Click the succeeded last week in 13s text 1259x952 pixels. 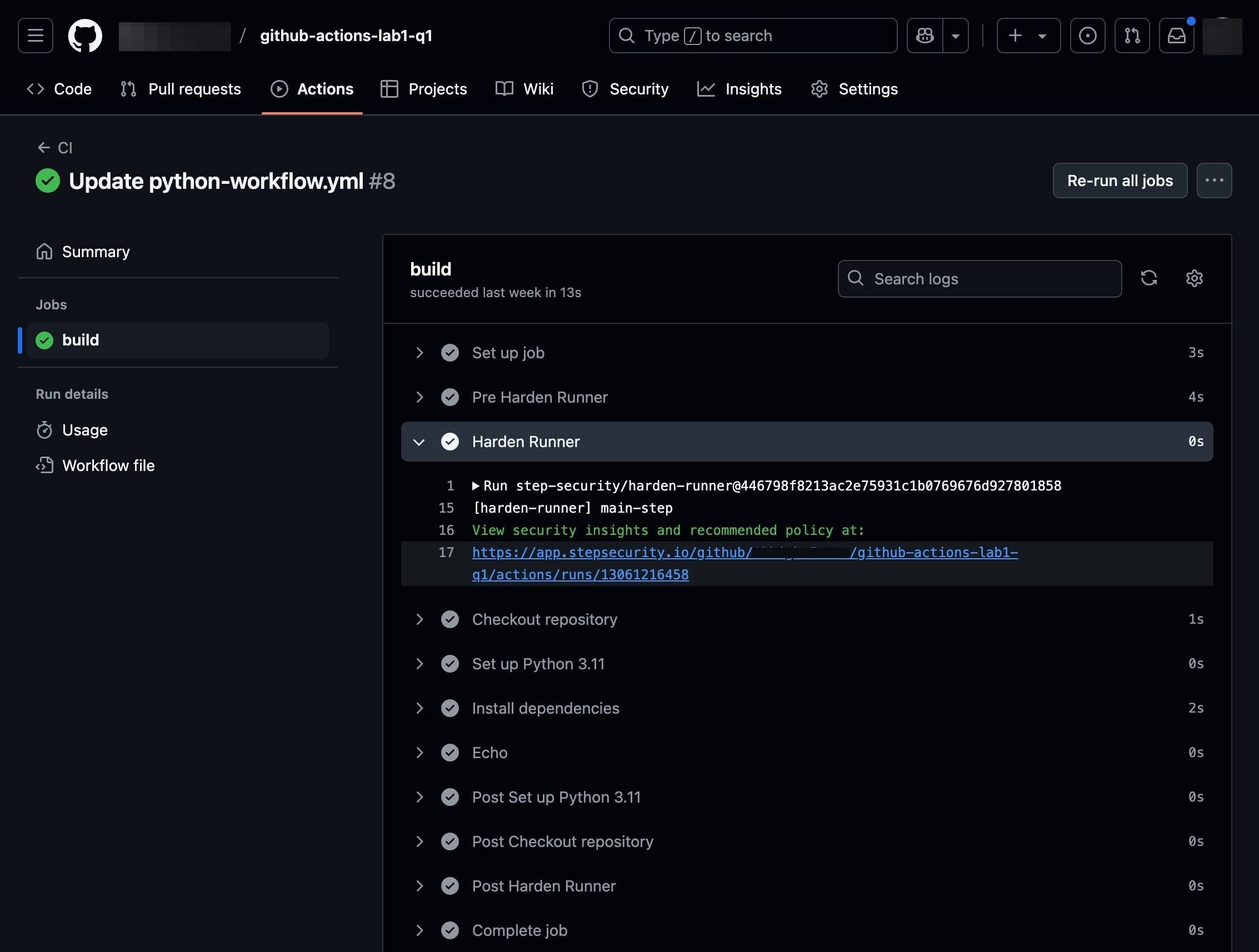click(x=495, y=293)
